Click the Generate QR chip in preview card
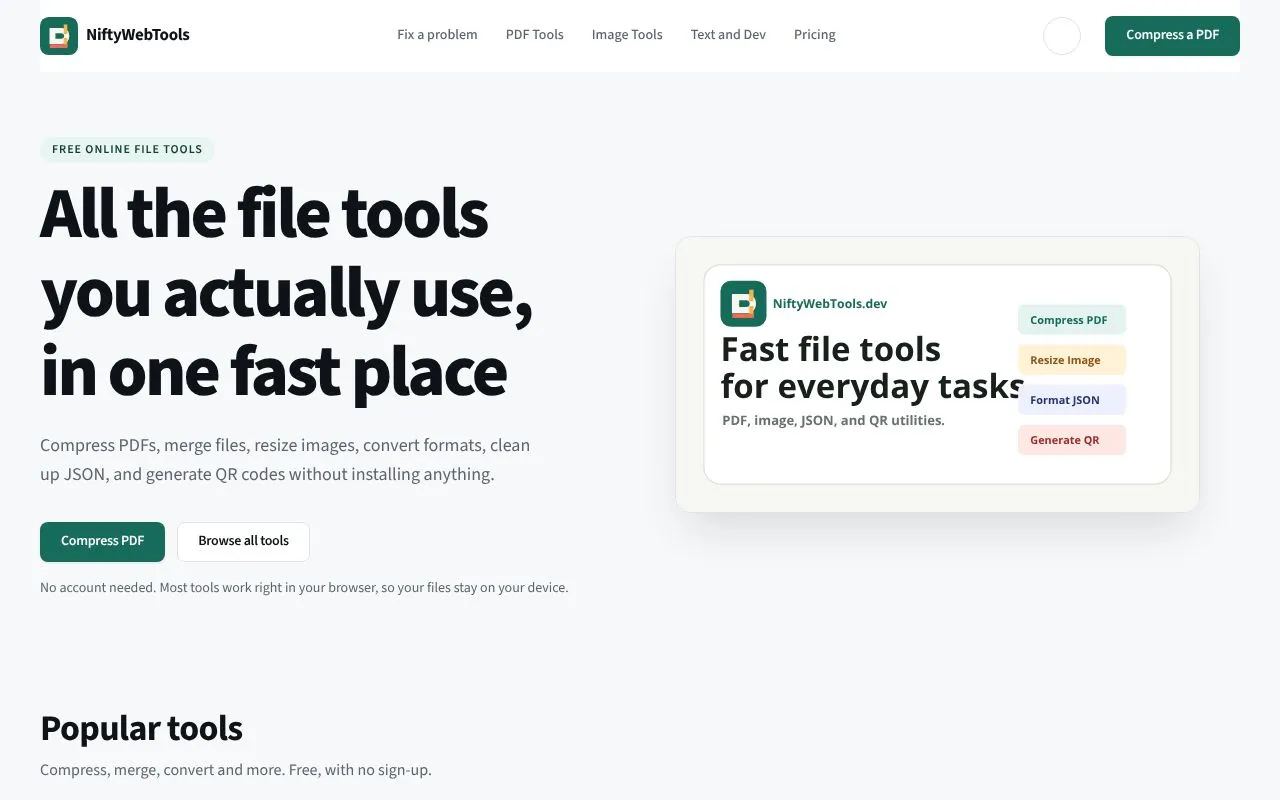 (1072, 440)
